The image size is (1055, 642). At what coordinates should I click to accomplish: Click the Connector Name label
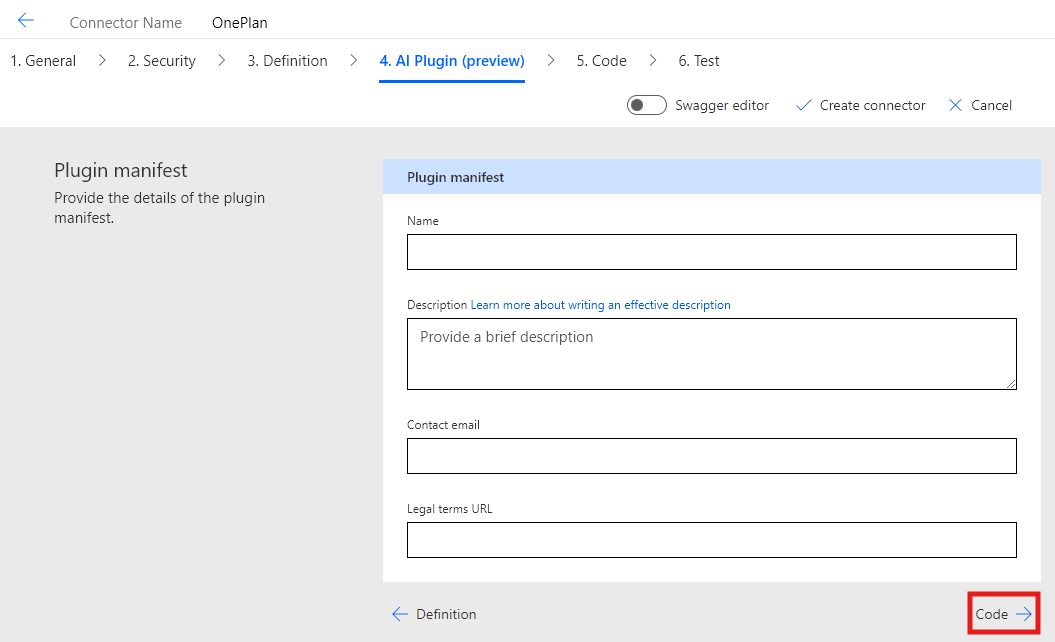tap(126, 22)
